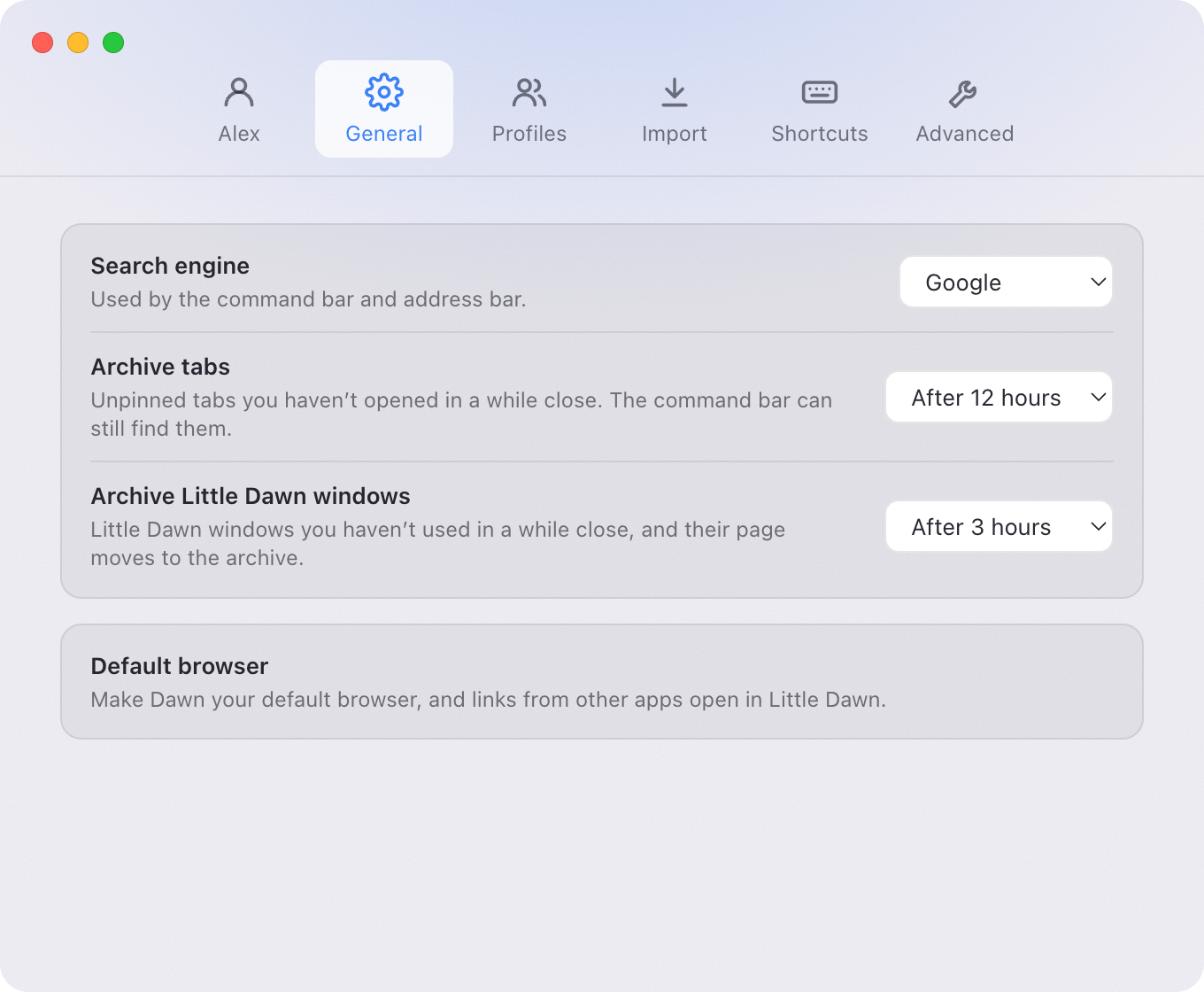Image resolution: width=1204 pixels, height=992 pixels.
Task: Switch to the Profiles tab
Action: pyautogui.click(x=529, y=110)
